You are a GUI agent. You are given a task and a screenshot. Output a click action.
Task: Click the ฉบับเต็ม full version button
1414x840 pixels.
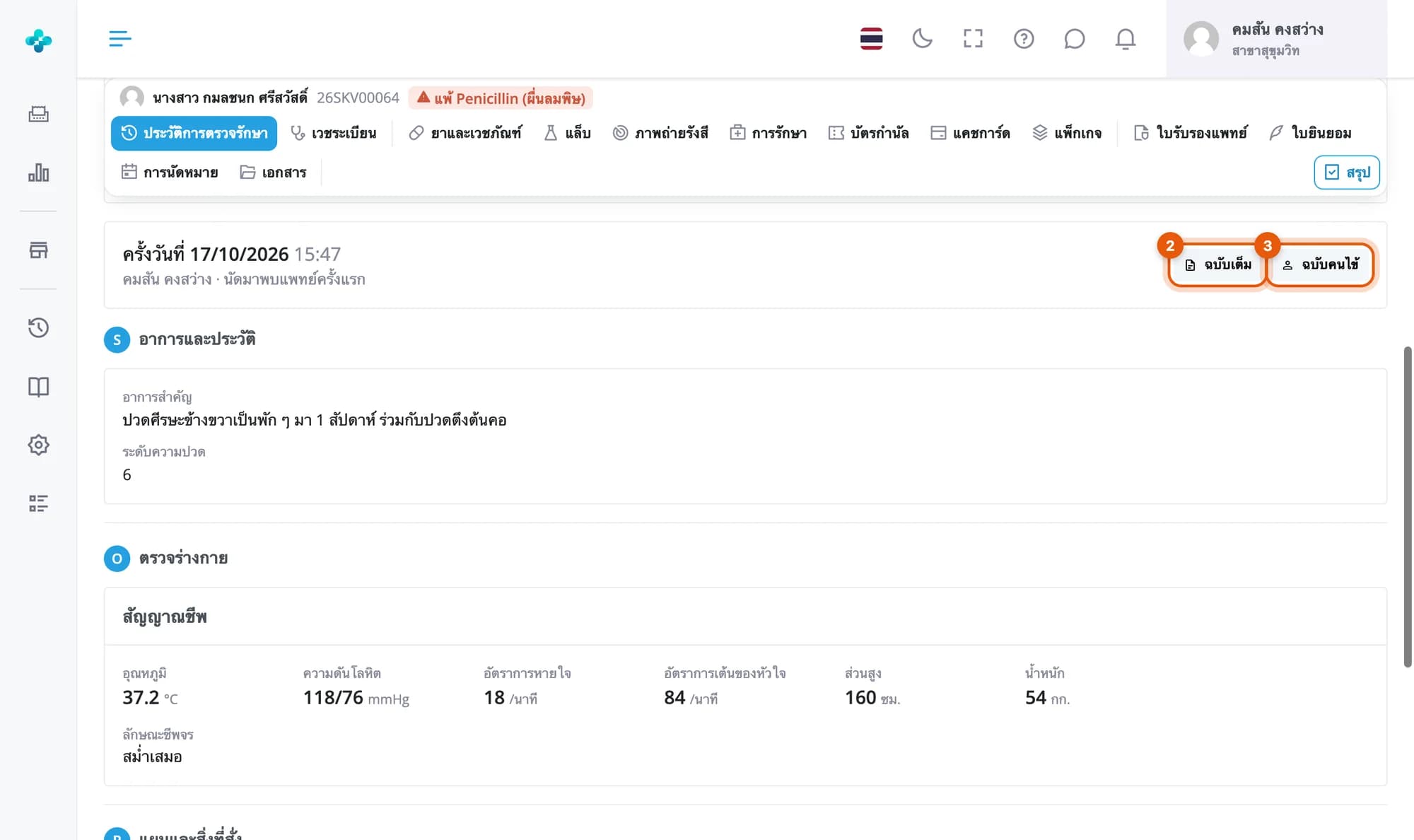click(1217, 264)
